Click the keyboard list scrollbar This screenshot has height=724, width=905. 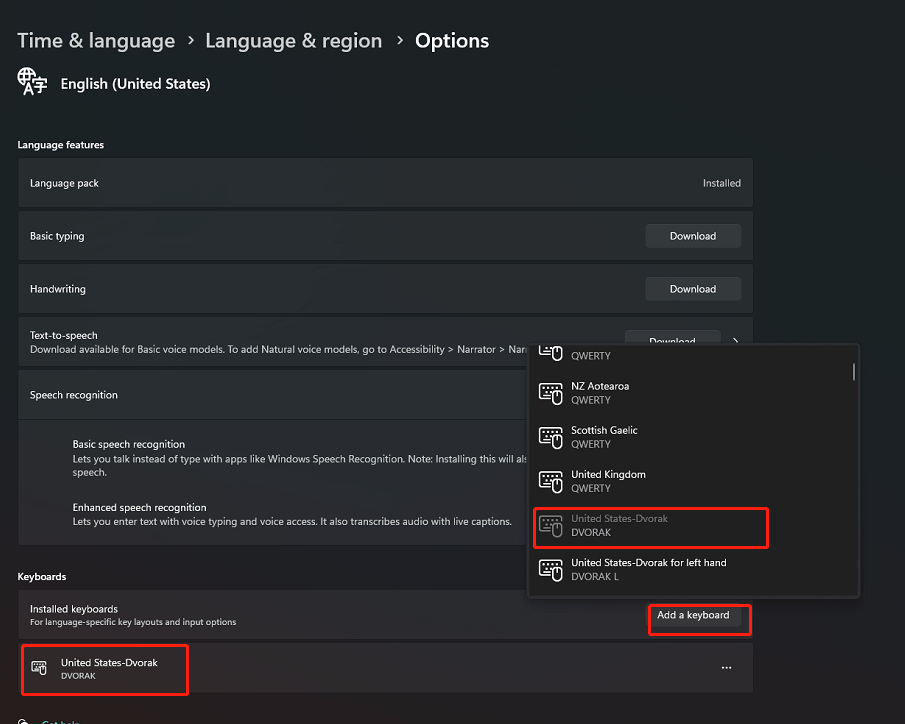[854, 372]
